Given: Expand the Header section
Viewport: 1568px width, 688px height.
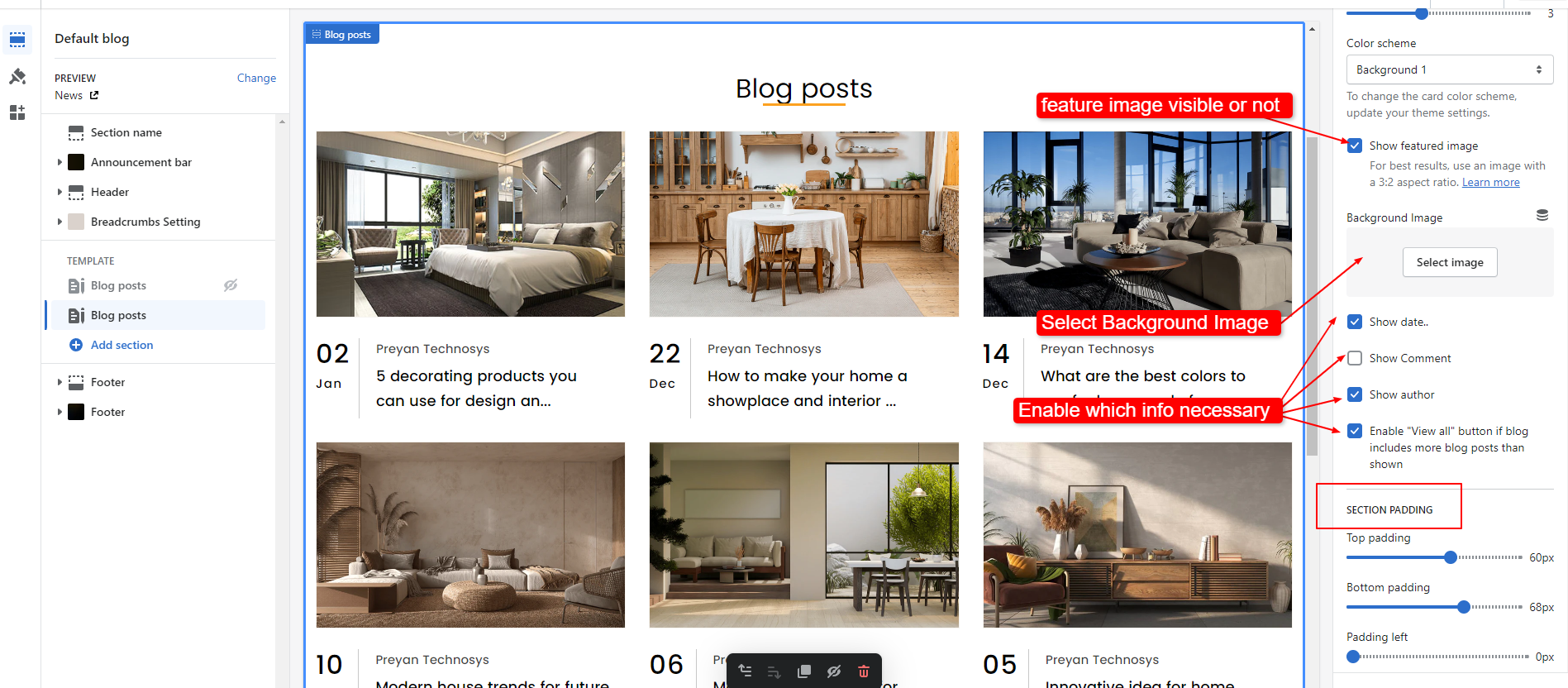Looking at the screenshot, I should coord(60,192).
